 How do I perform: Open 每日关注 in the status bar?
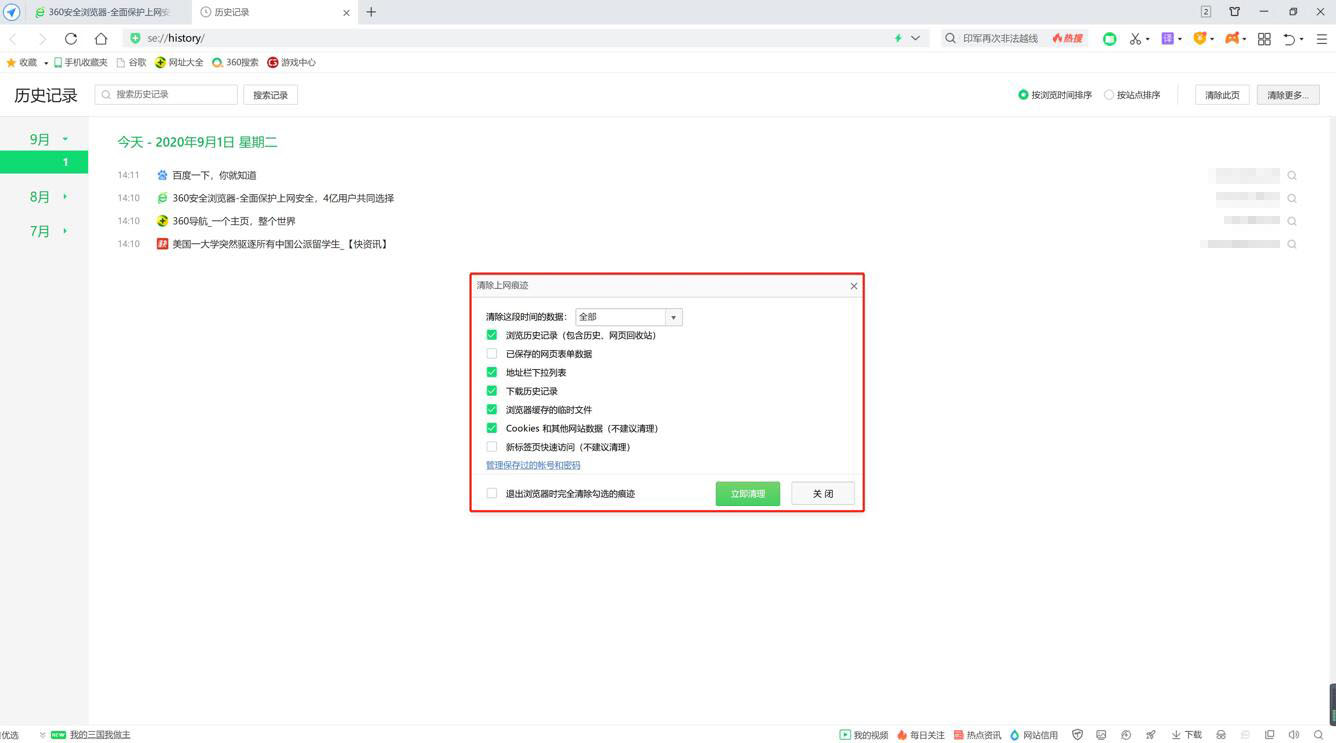pyautogui.click(x=921, y=735)
